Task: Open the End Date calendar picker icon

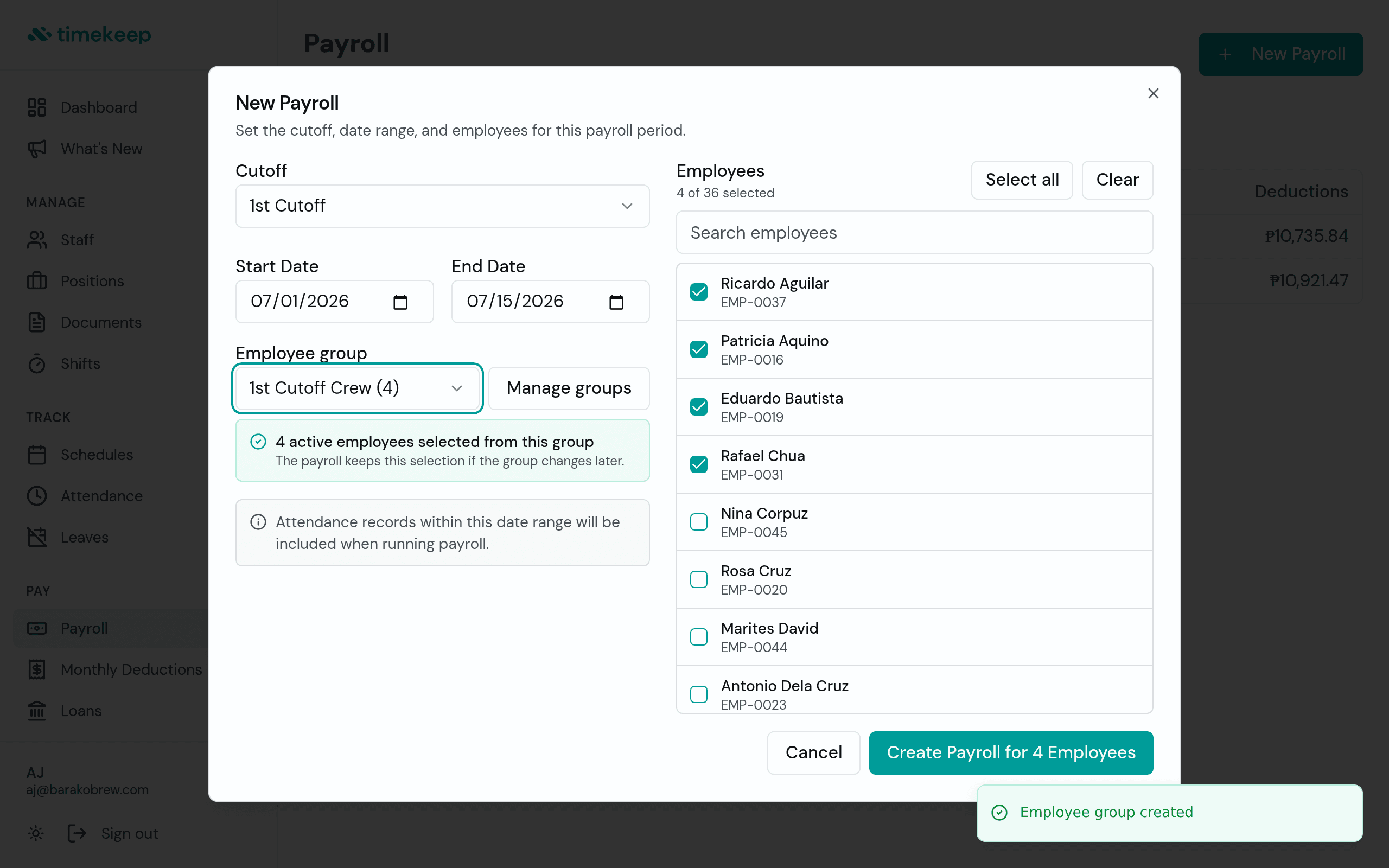Action: 616,302
